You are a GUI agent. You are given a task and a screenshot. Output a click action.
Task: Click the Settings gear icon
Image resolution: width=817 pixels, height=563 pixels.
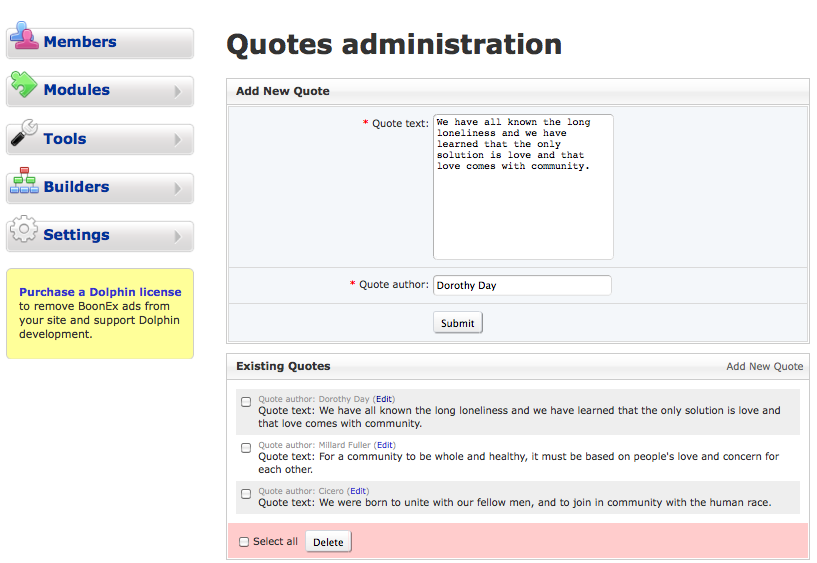(24, 231)
